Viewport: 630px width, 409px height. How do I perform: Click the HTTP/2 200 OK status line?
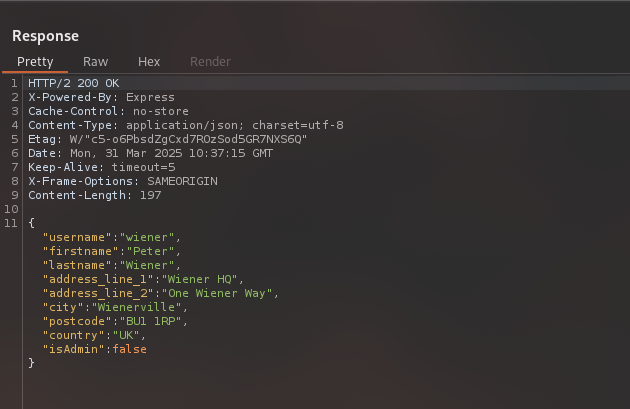[x=75, y=83]
